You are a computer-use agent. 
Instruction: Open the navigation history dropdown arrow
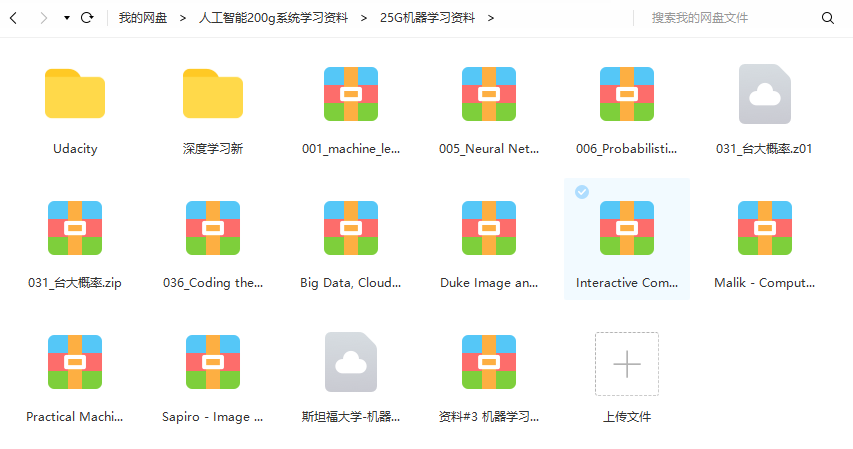66,18
